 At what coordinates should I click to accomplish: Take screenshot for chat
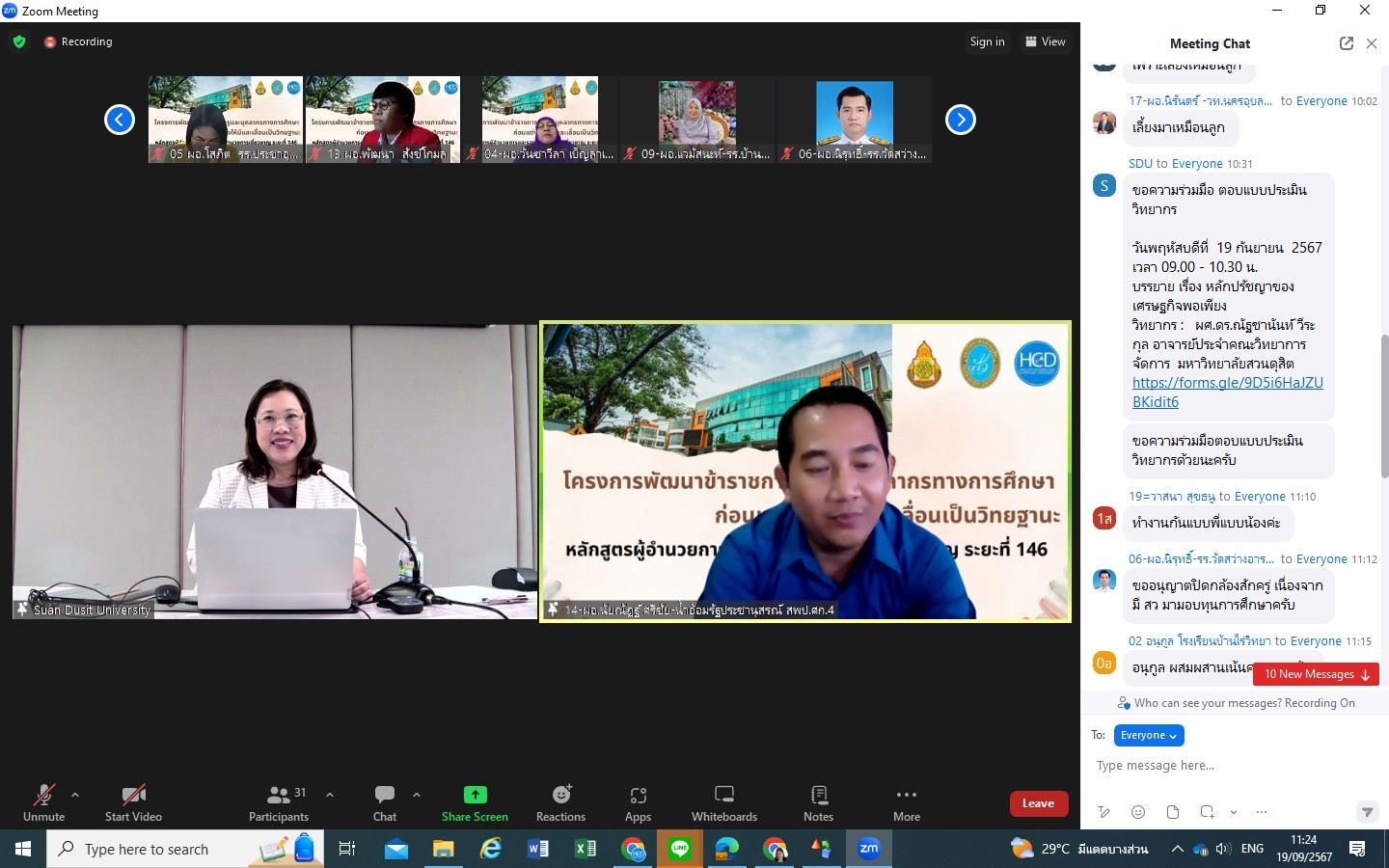(x=1207, y=812)
